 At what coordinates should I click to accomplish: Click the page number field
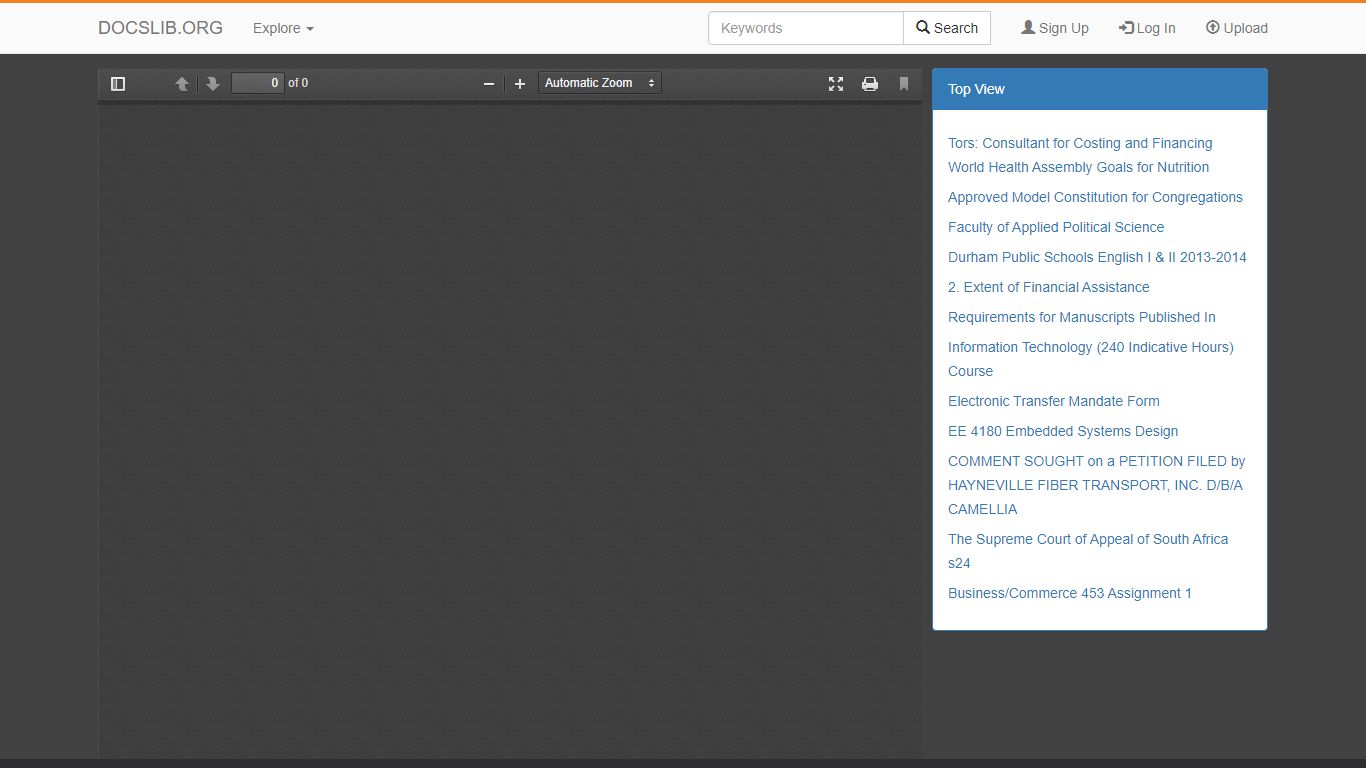(258, 83)
